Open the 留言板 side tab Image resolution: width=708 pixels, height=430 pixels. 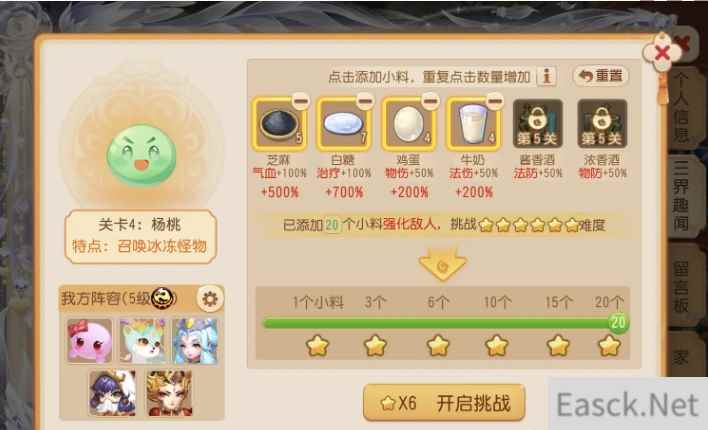[681, 285]
